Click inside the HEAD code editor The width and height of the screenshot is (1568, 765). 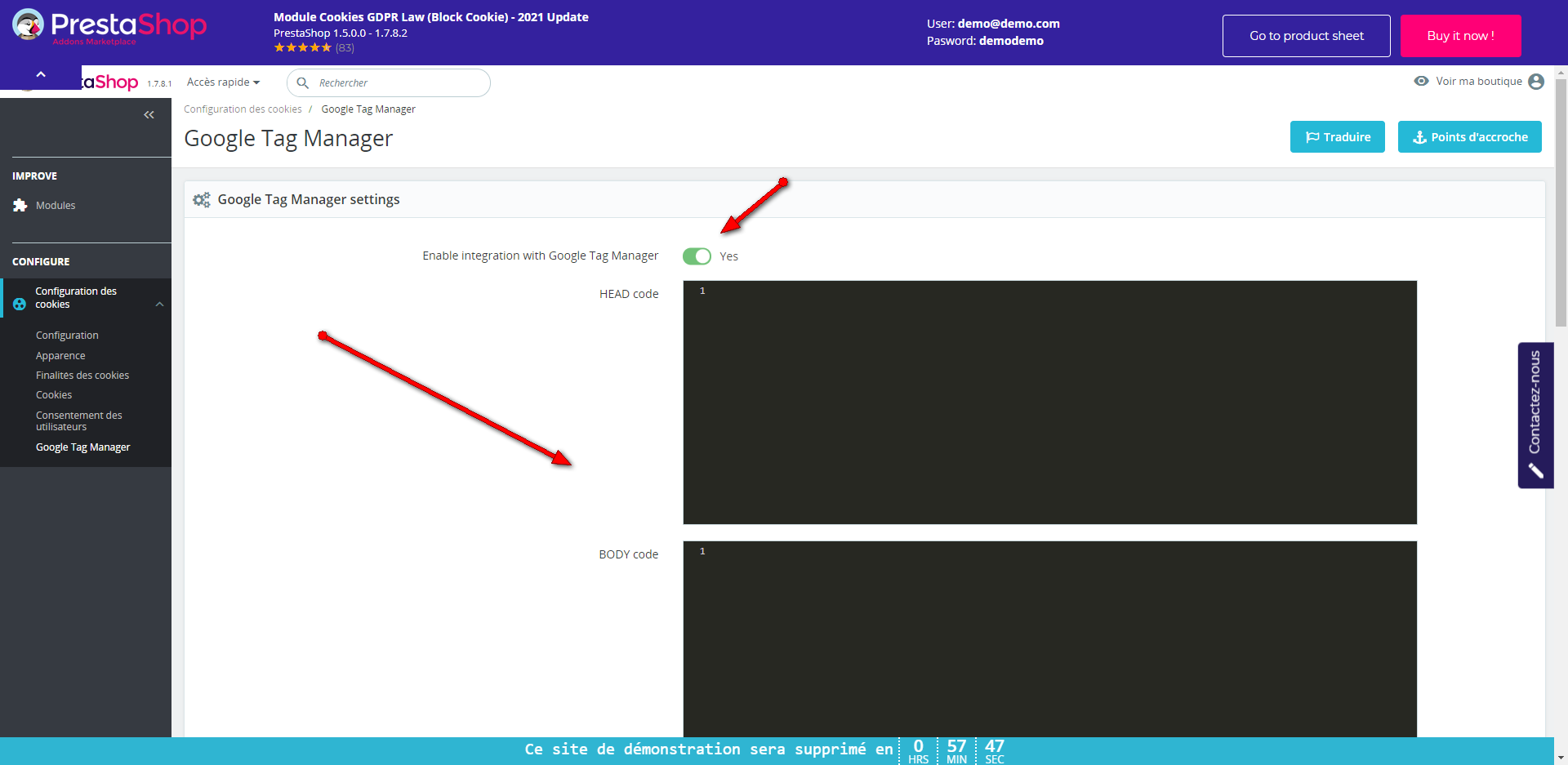[x=1050, y=403]
